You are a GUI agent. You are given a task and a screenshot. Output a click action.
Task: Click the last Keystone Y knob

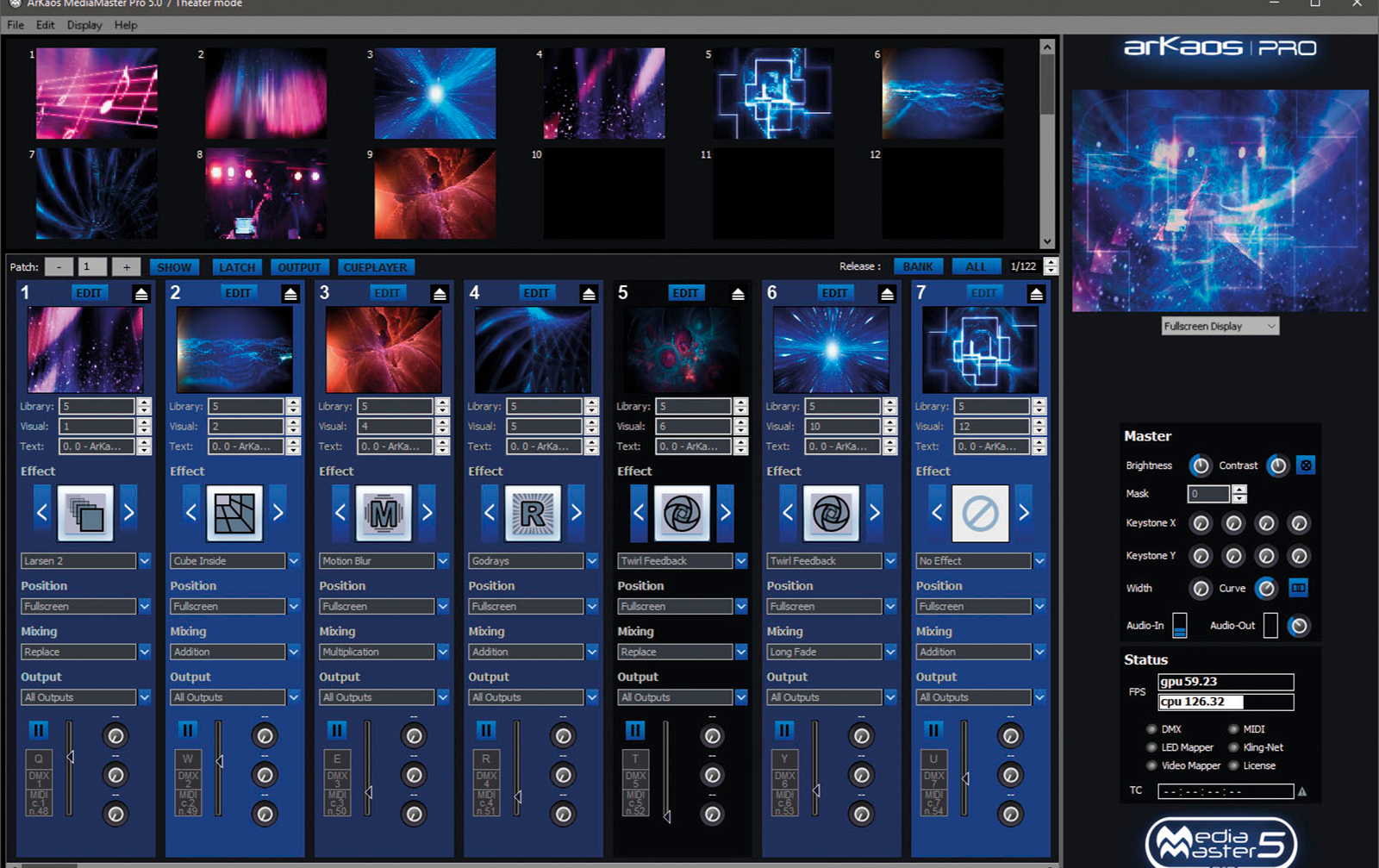[1299, 556]
